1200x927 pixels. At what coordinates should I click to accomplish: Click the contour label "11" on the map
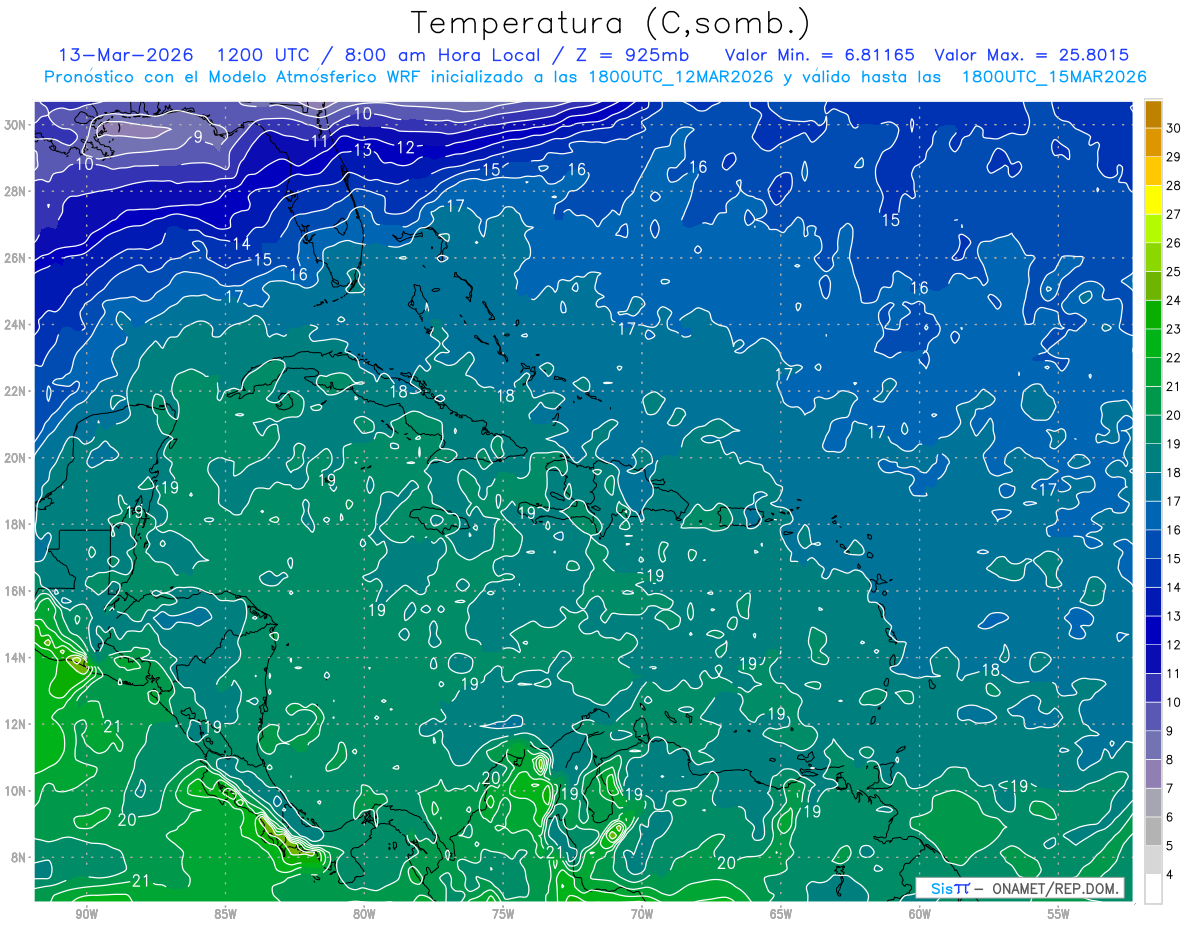pos(319,141)
